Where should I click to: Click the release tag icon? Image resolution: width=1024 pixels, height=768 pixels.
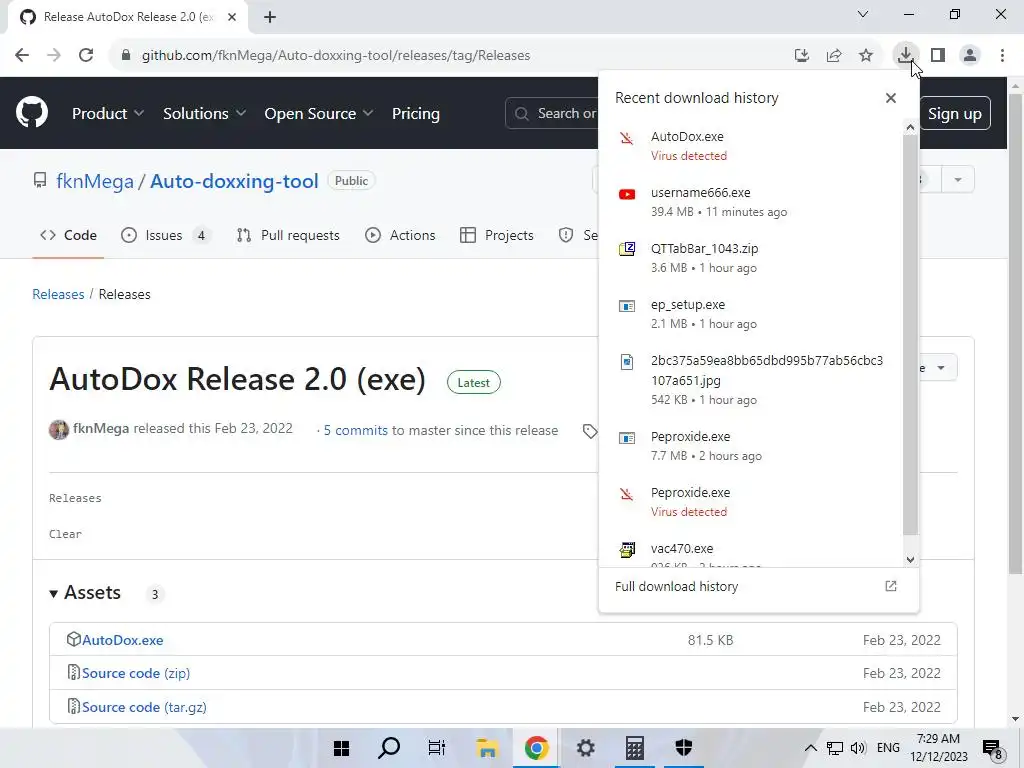pyautogui.click(x=590, y=430)
